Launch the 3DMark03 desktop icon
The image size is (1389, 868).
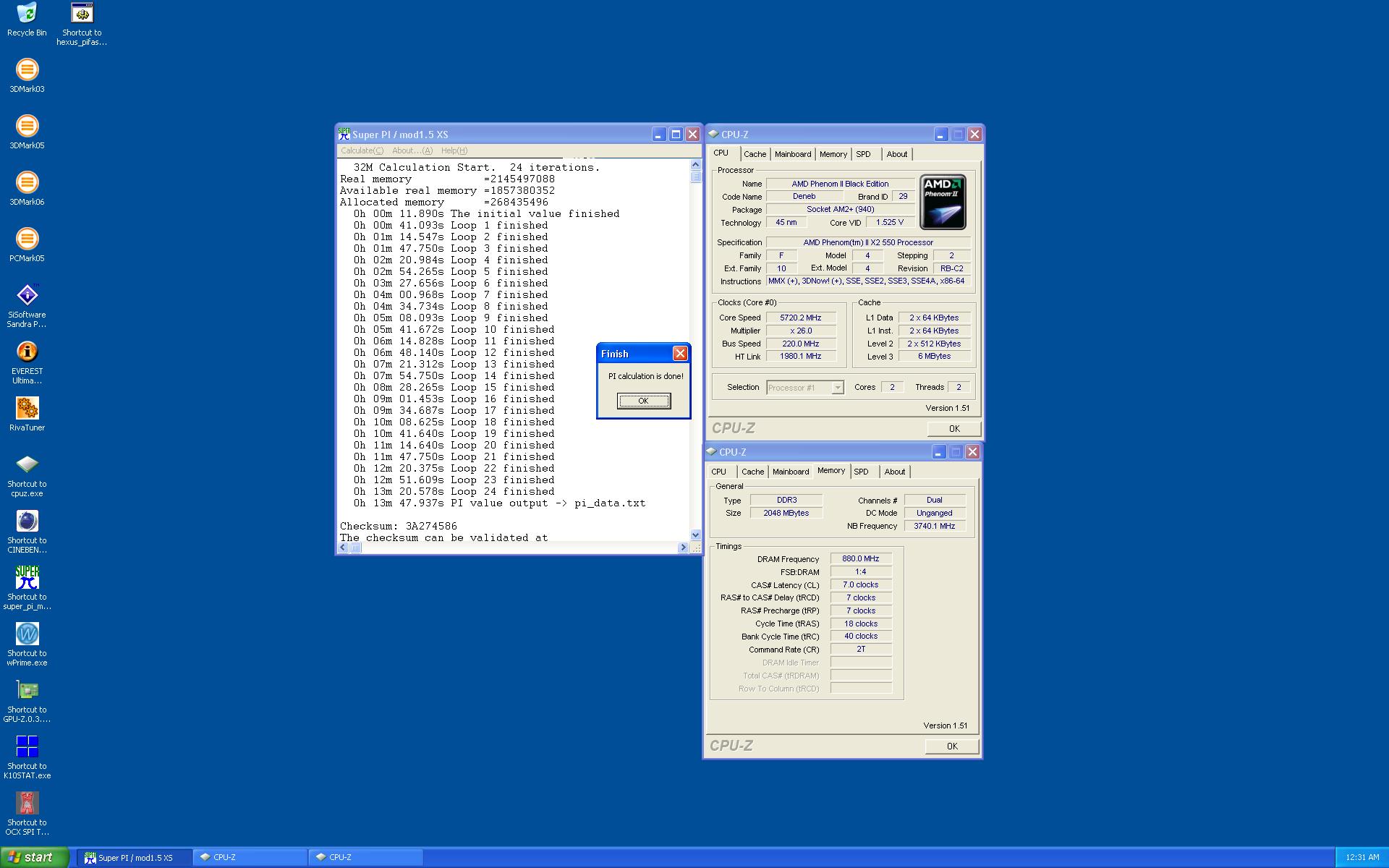27,76
